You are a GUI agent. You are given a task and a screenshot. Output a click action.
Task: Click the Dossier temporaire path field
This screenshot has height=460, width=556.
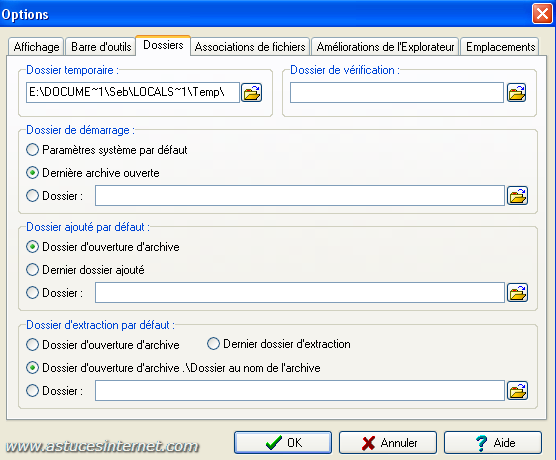pos(133,93)
